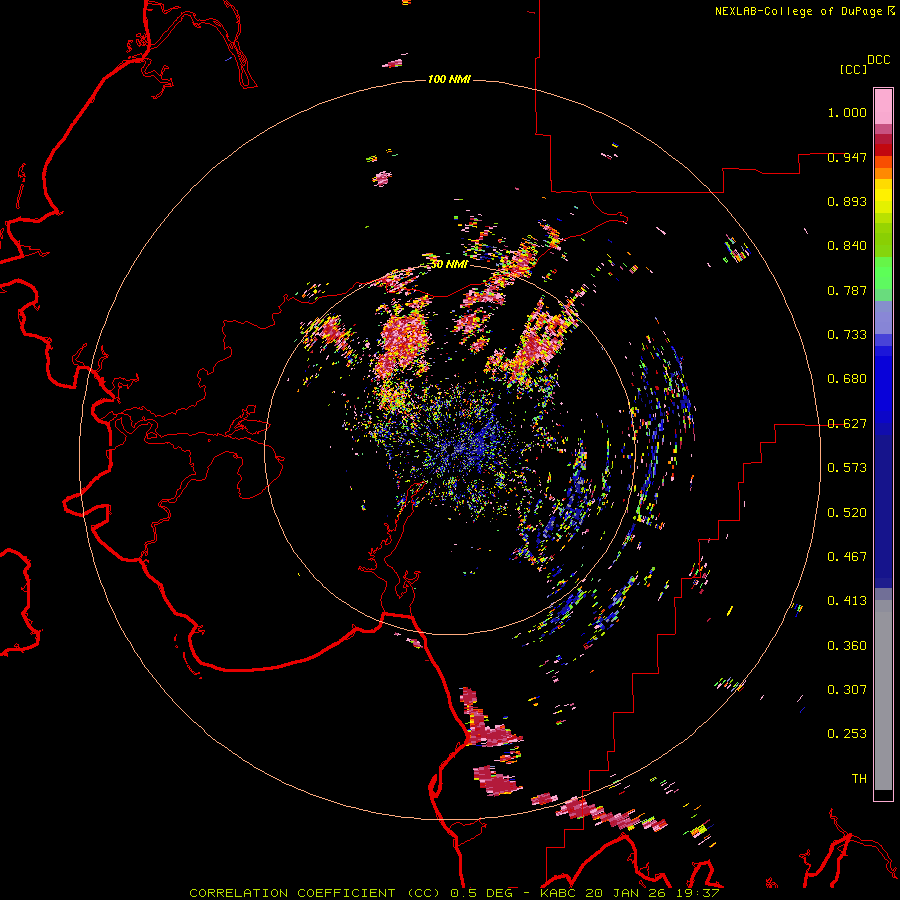Click the 100 NMI range ring label
This screenshot has width=900, height=900.
coord(449,79)
